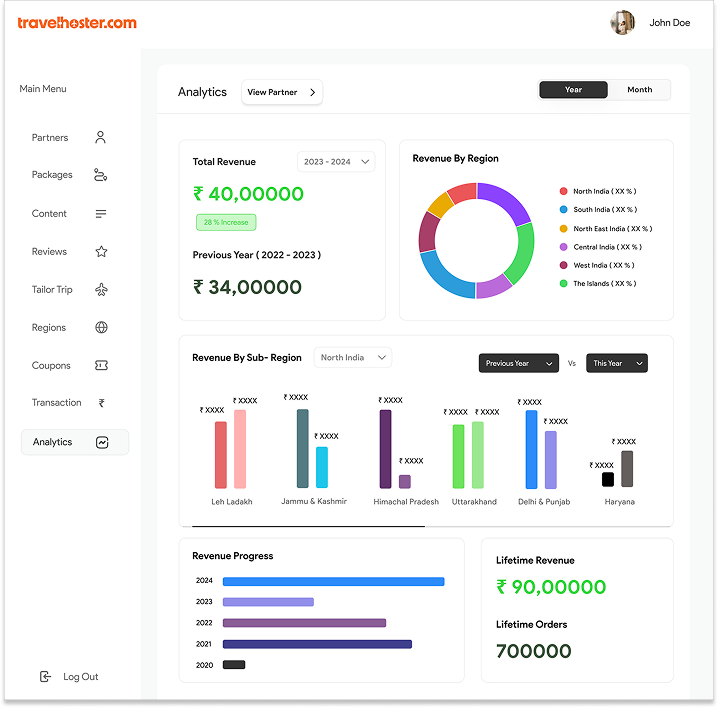718x708 pixels.
Task: Click the Leh Ladakh chart label
Action: [x=232, y=502]
